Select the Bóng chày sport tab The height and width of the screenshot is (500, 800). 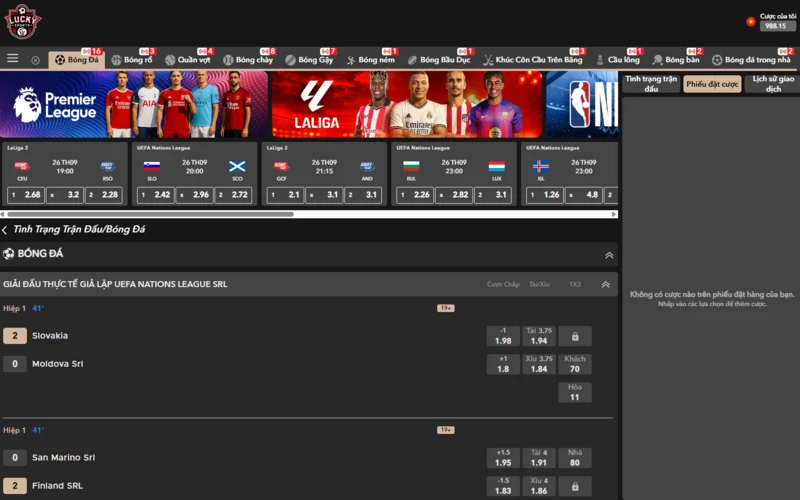(x=248, y=60)
